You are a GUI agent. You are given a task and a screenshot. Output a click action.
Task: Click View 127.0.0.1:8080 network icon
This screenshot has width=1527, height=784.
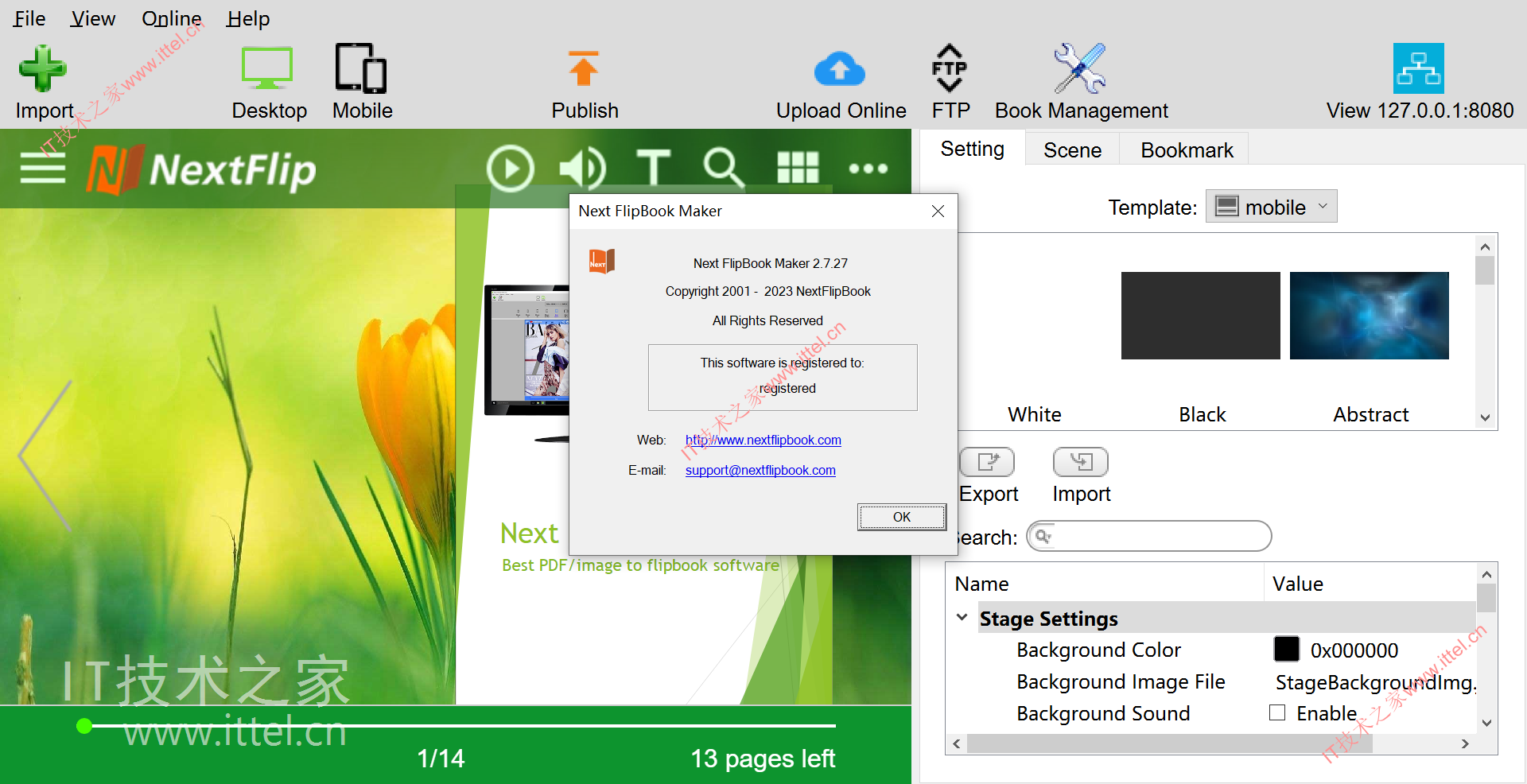pos(1418,68)
